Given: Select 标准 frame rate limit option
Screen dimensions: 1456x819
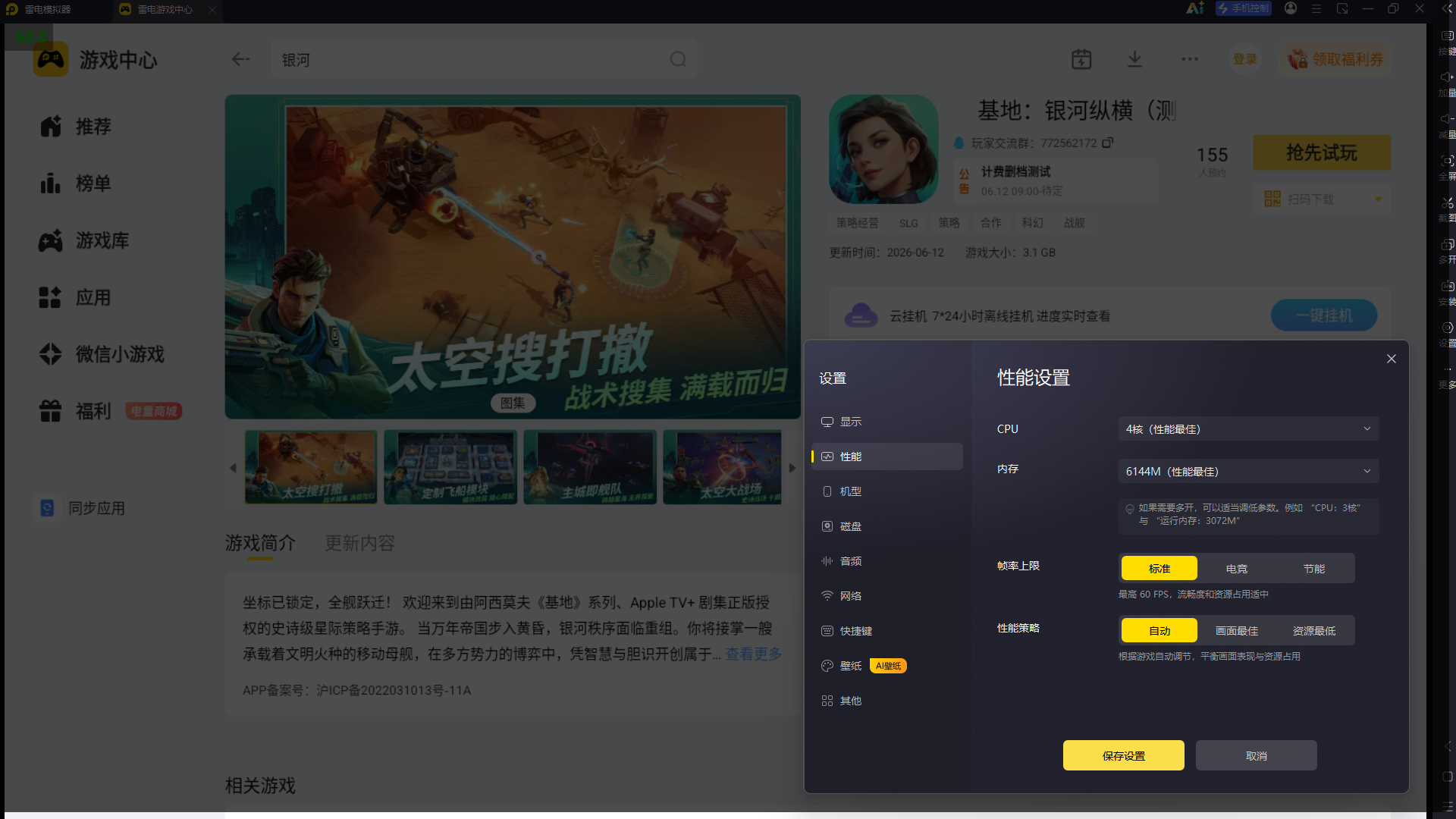Looking at the screenshot, I should [1159, 568].
